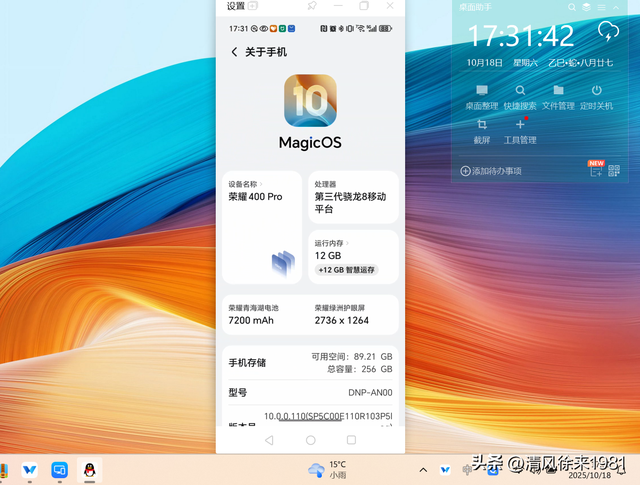Open 快捷搜索 tool
The width and height of the screenshot is (640, 485).
520,98
